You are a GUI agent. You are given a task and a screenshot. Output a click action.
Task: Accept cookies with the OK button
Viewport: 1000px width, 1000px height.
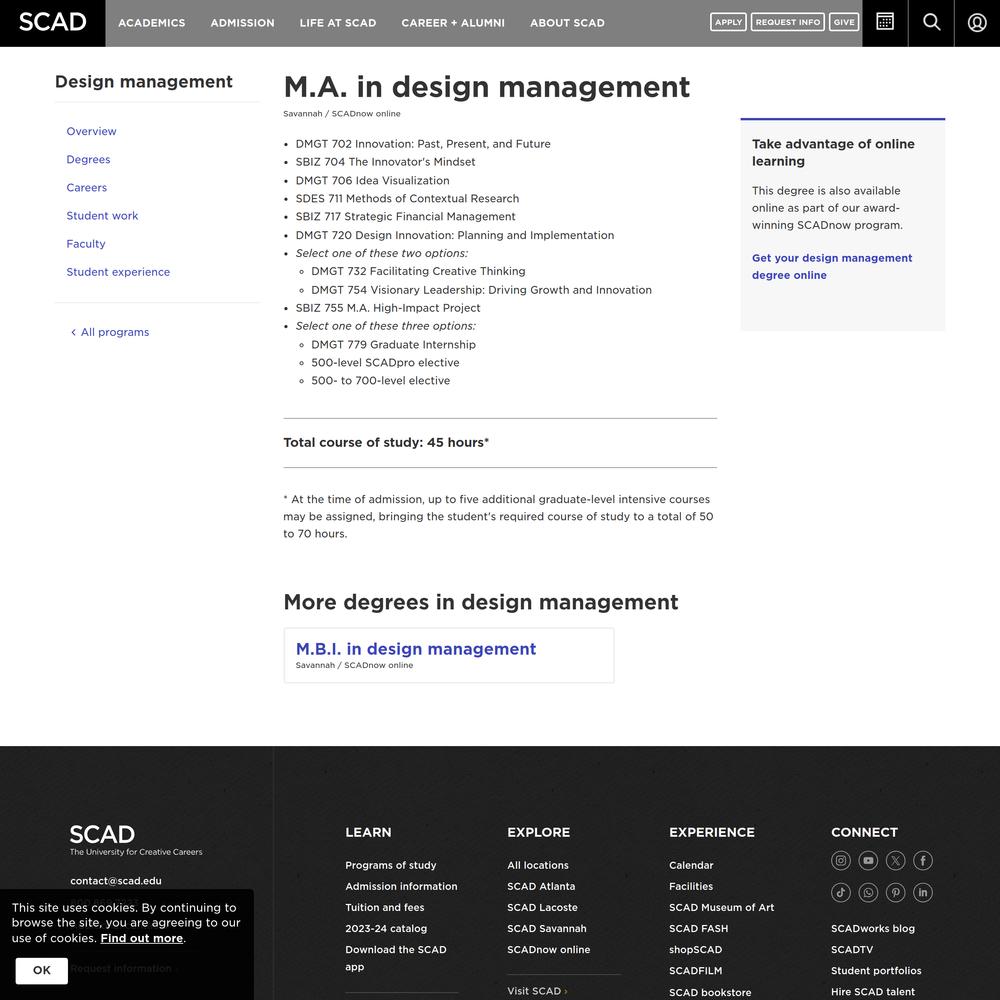(41, 970)
